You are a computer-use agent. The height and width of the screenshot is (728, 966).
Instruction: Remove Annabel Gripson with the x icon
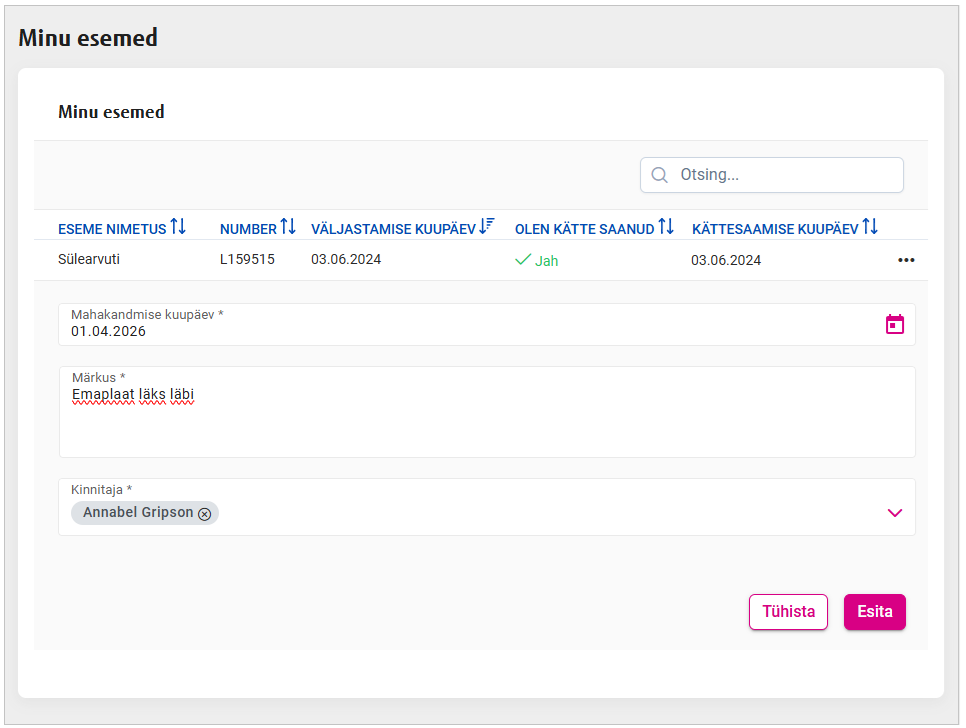click(205, 513)
